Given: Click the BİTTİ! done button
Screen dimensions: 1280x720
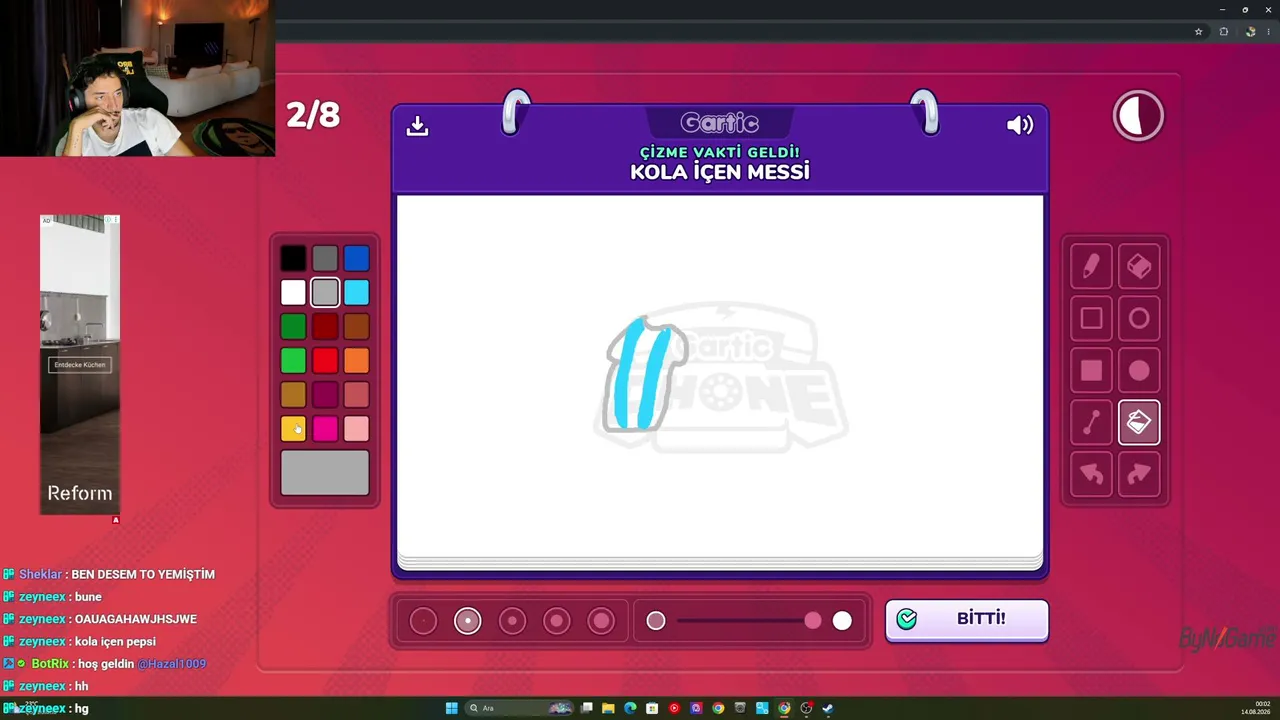Looking at the screenshot, I should (x=967, y=619).
